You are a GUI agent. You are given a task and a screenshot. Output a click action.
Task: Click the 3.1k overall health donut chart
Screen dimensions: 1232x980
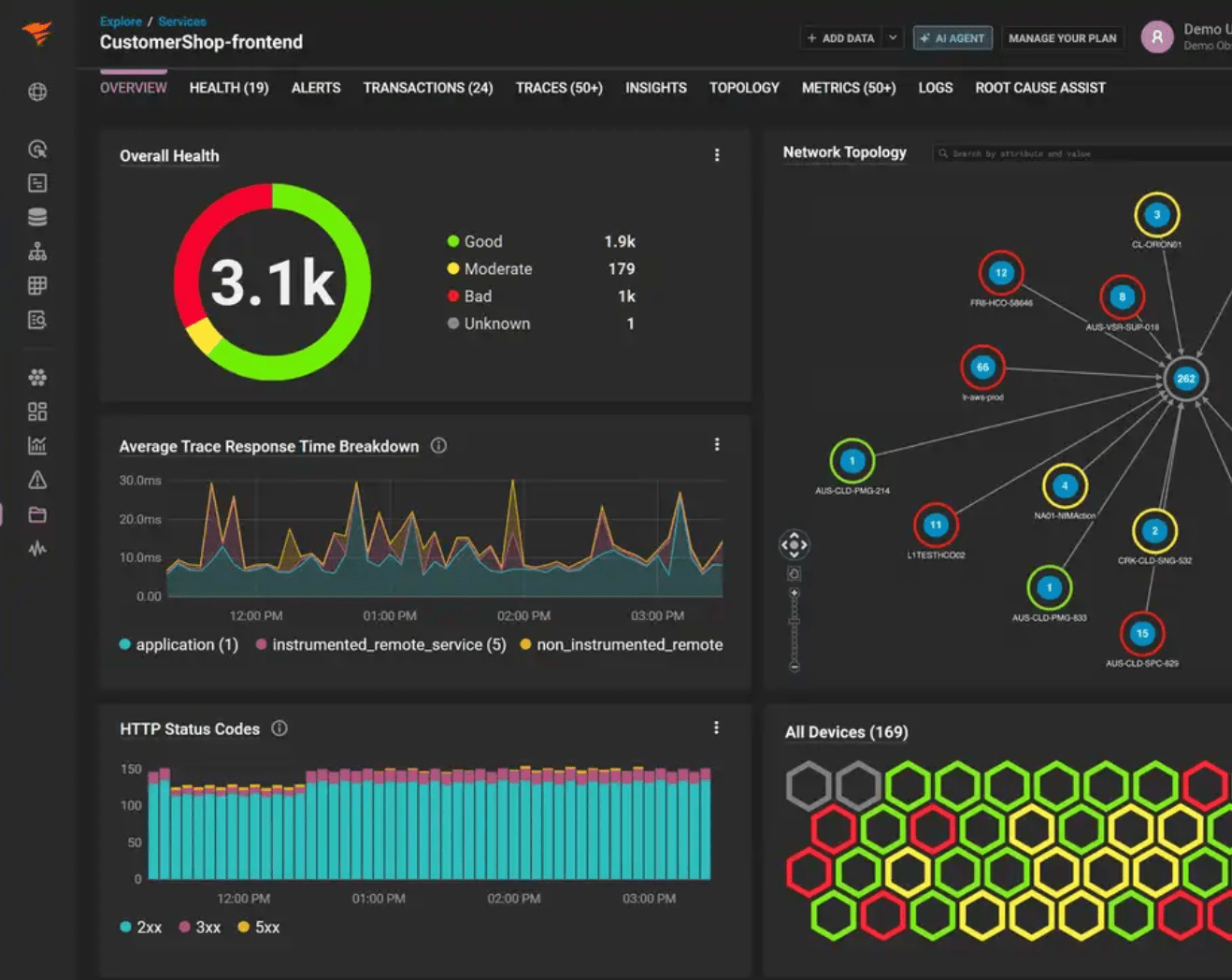pos(272,281)
